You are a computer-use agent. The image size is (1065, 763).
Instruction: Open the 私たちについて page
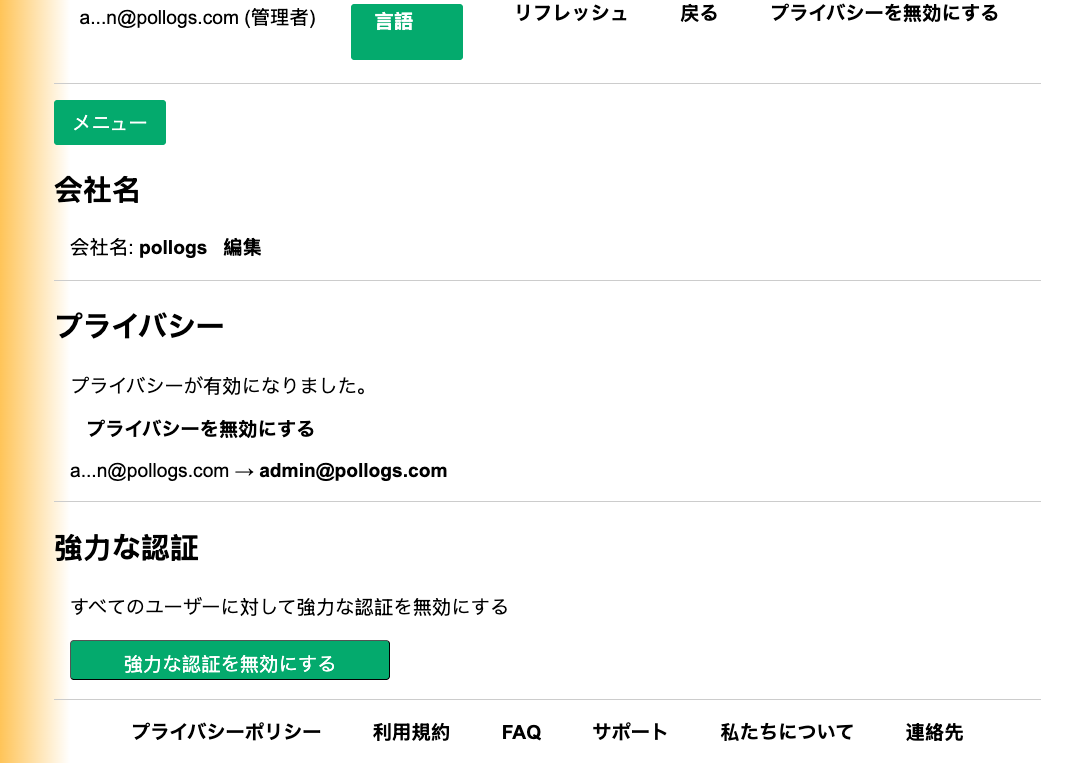click(x=786, y=732)
